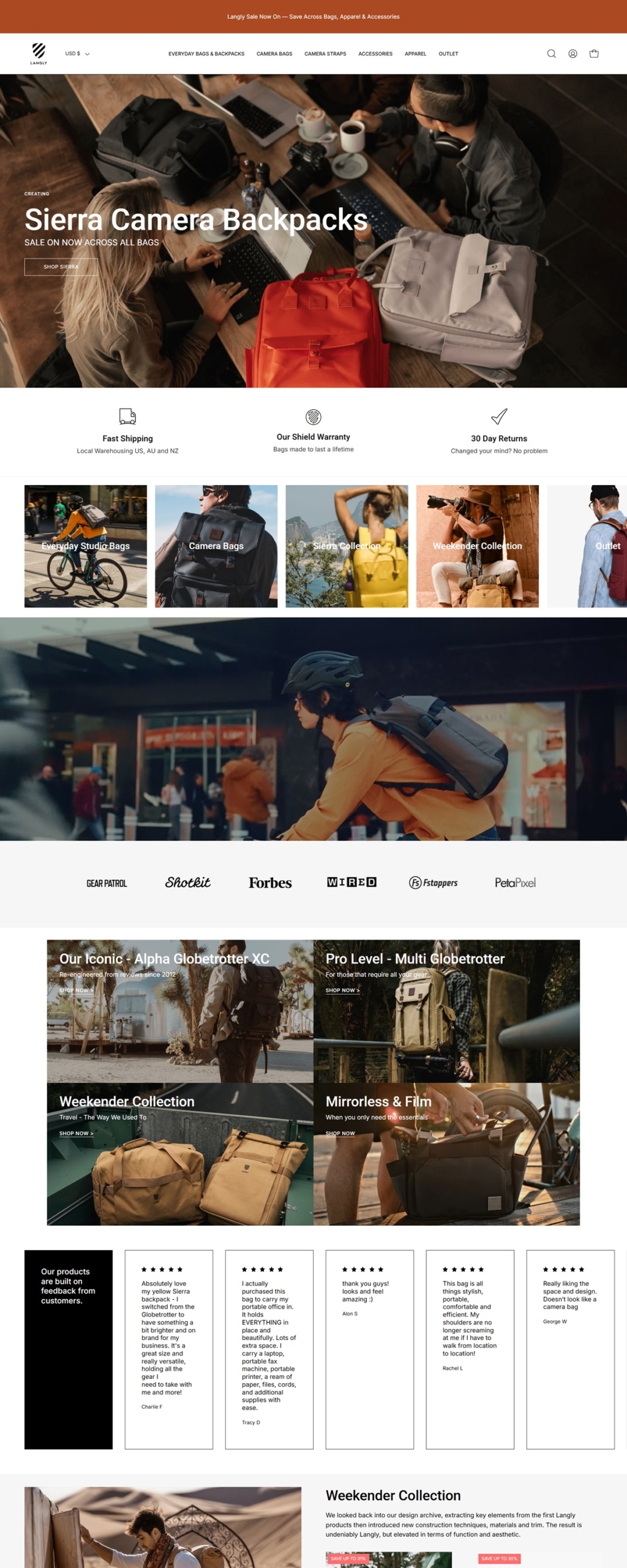The width and height of the screenshot is (627, 1568).
Task: Click Shop Now under Mirrorless & Film
Action: point(340,1133)
